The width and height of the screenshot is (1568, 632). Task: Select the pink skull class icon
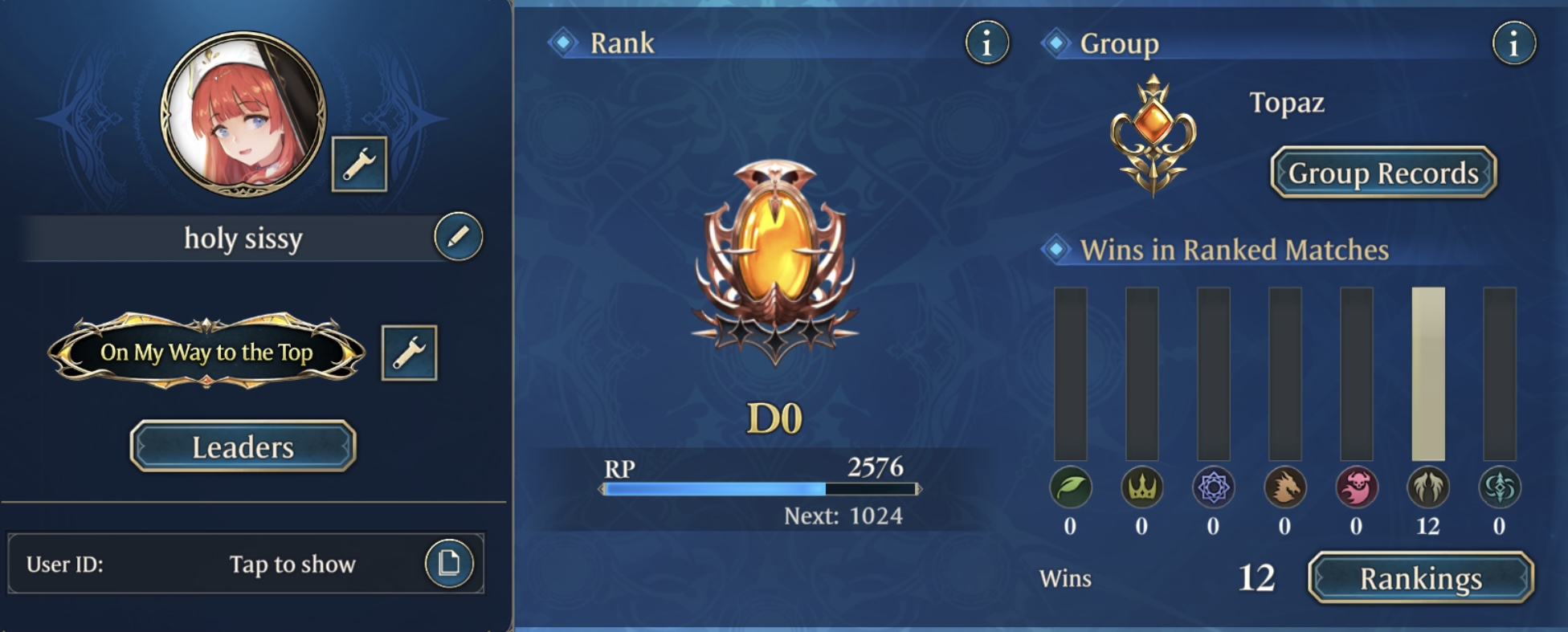pos(1356,487)
